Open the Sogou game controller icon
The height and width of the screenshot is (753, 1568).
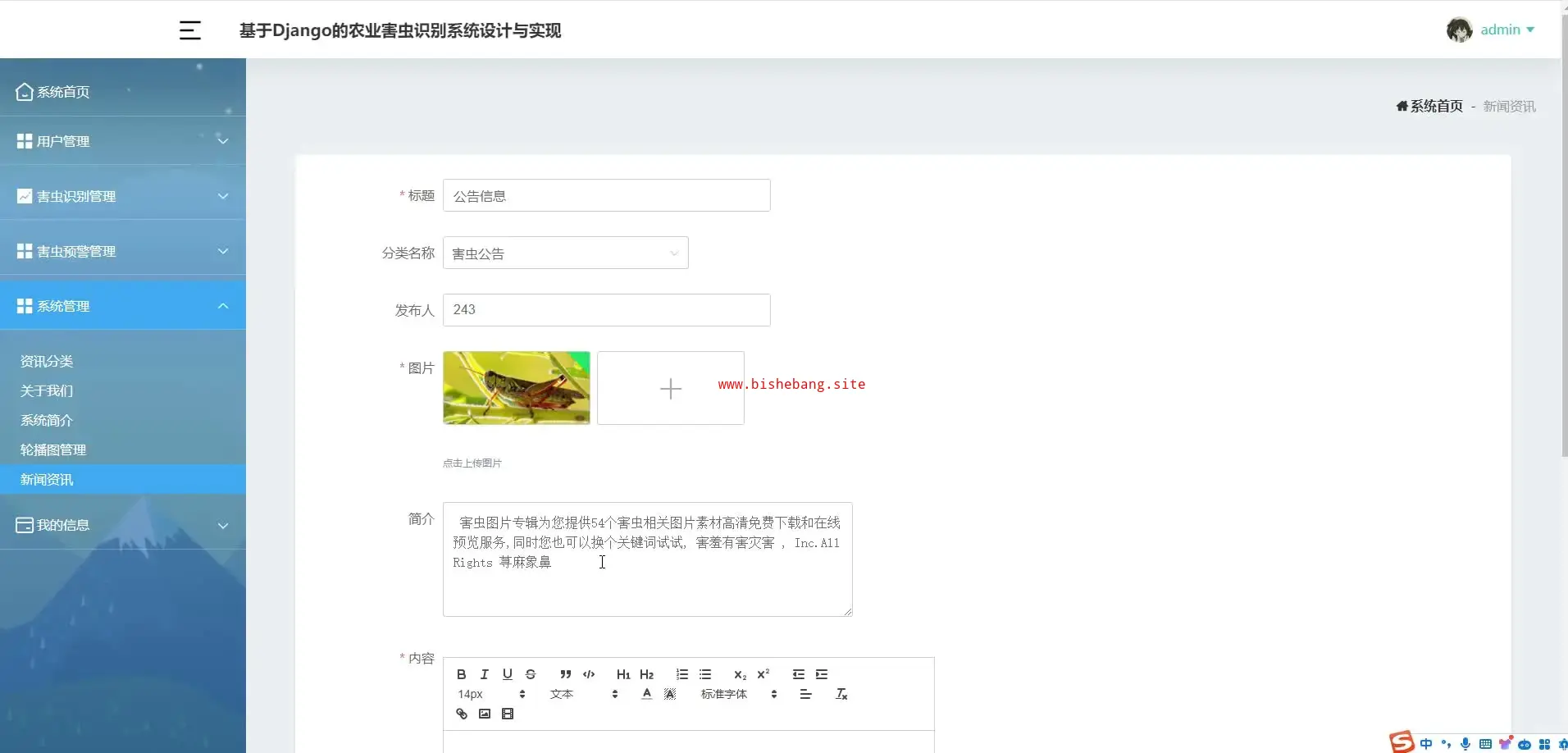pyautogui.click(x=1525, y=744)
